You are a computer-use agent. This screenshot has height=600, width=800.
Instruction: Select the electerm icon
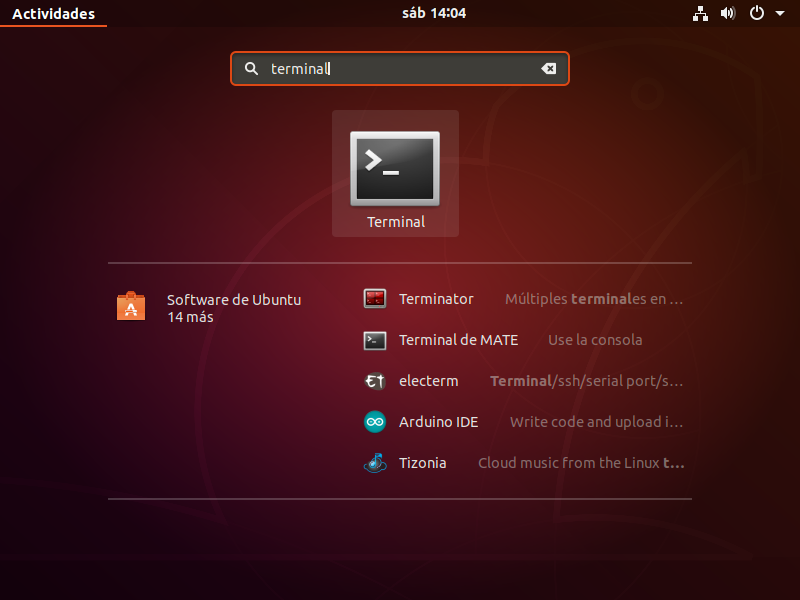point(375,381)
